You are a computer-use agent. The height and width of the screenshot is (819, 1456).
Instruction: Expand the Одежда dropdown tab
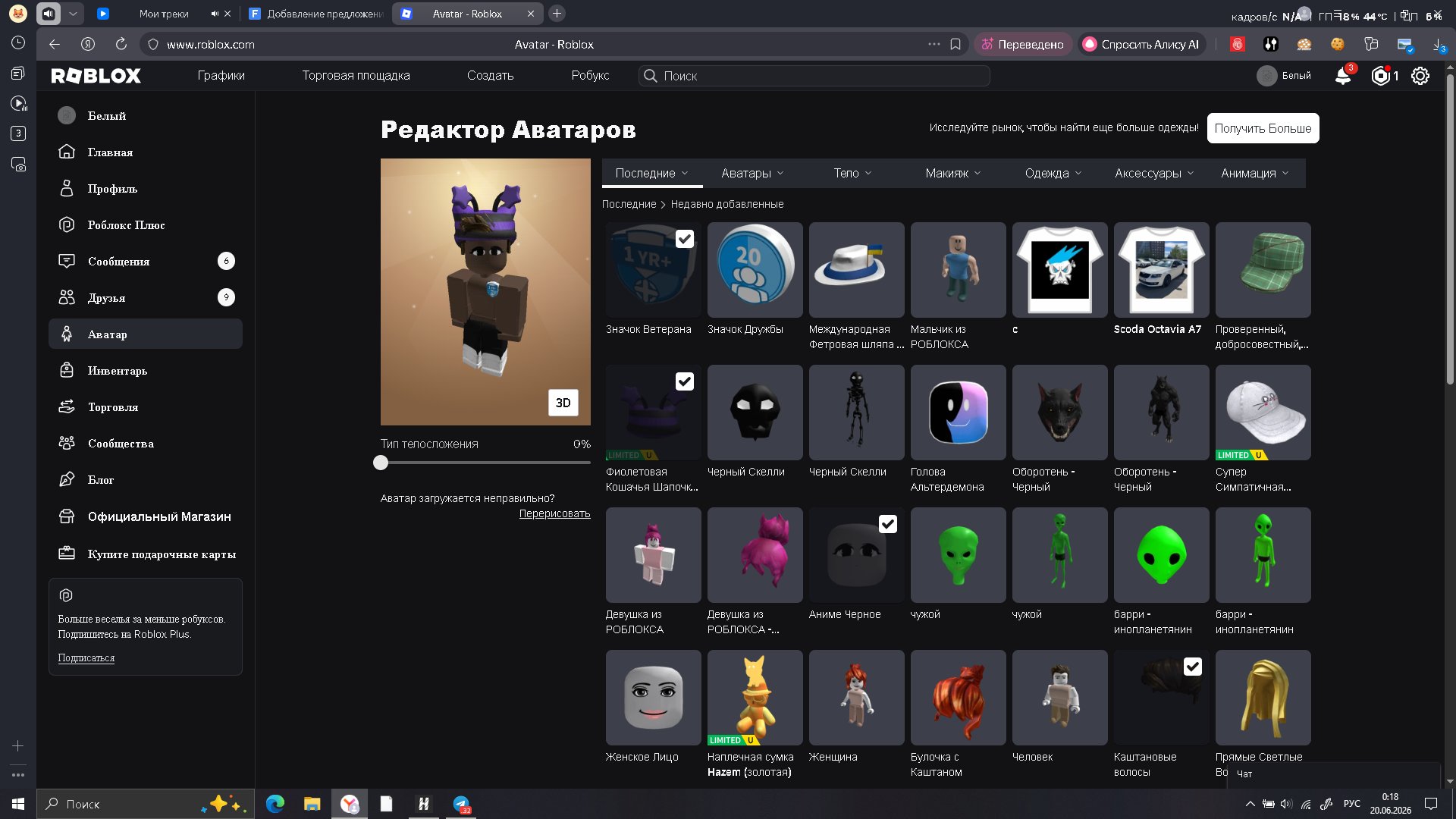[1053, 174]
